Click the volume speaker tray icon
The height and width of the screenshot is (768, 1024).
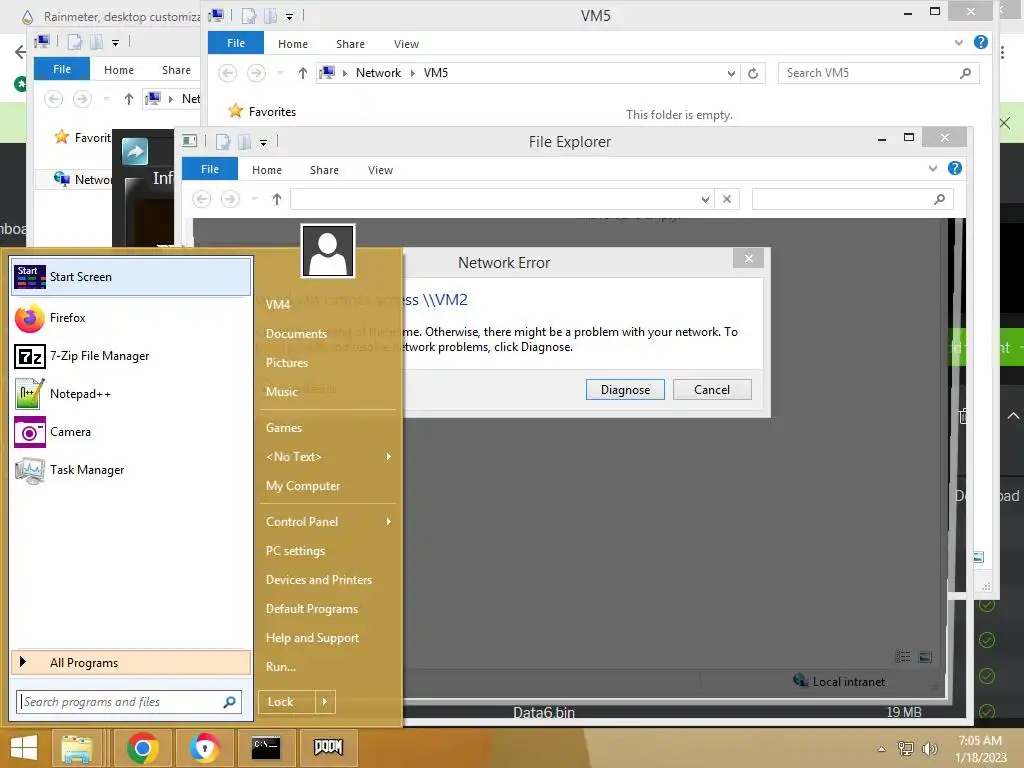[x=929, y=748]
